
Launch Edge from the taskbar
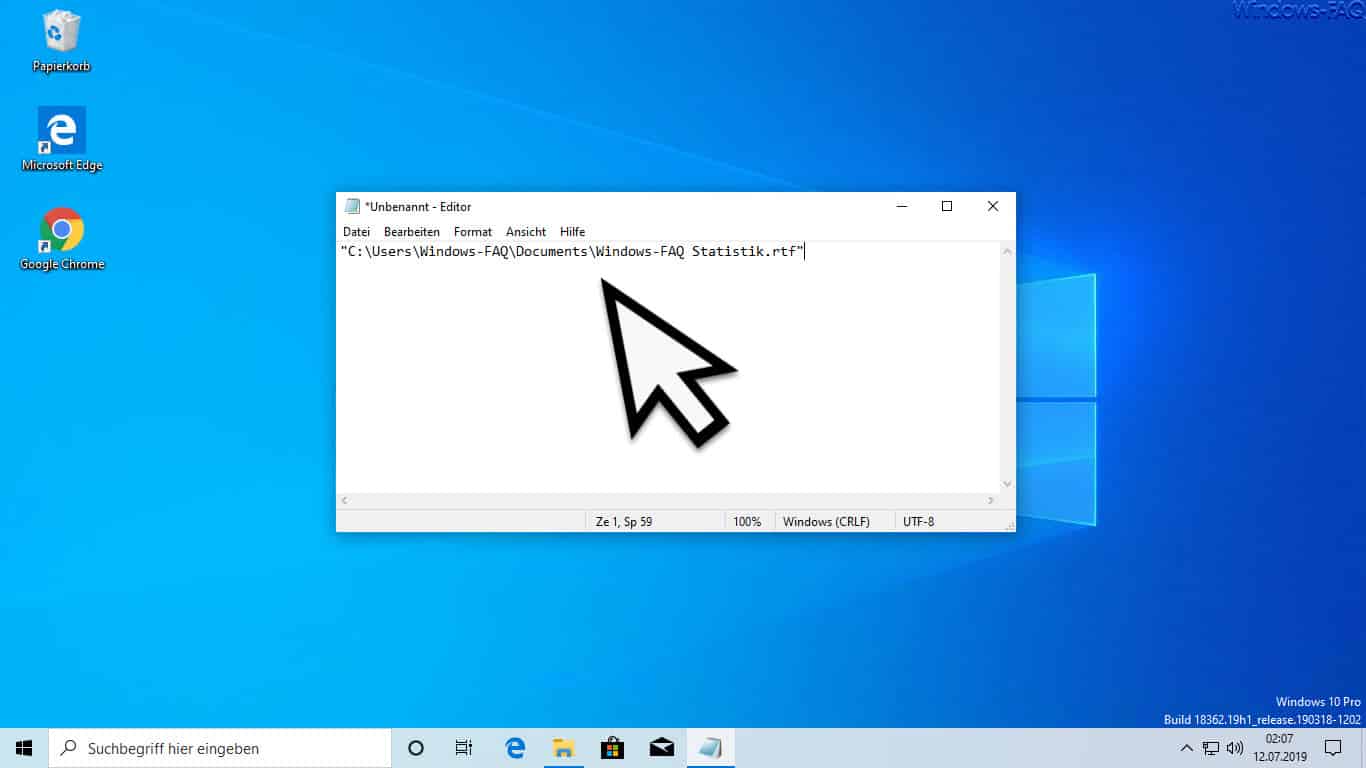click(x=515, y=748)
